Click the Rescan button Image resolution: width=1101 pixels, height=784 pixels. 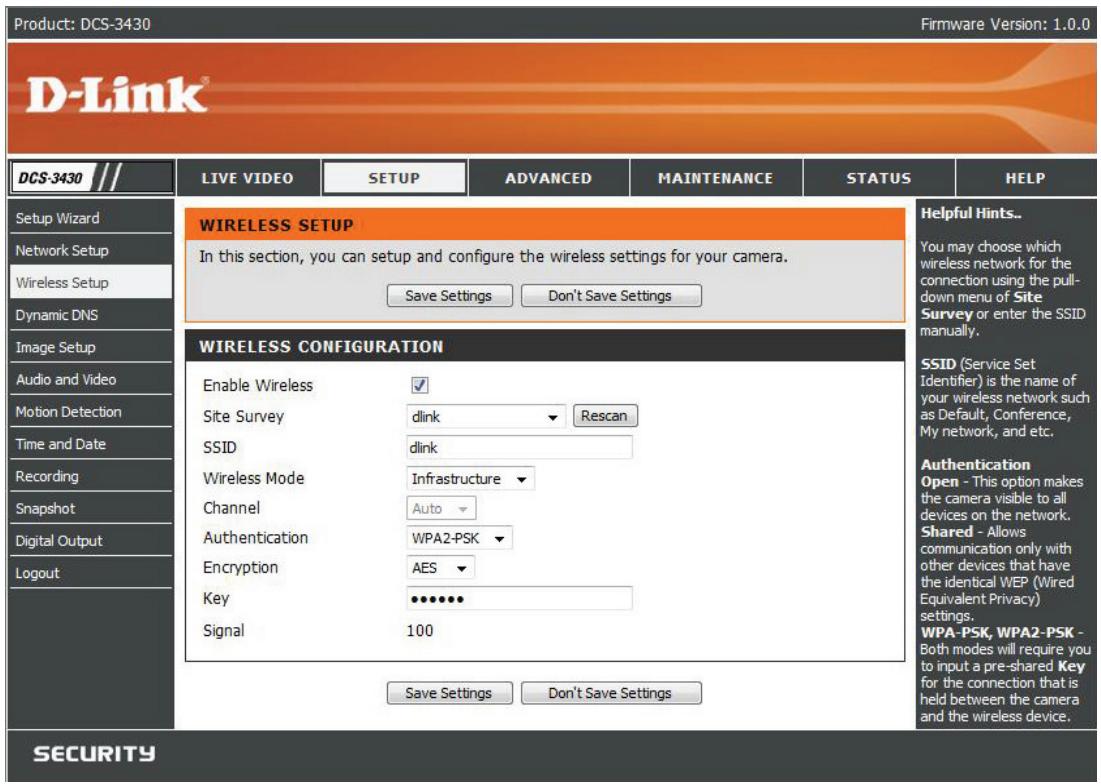[x=605, y=416]
